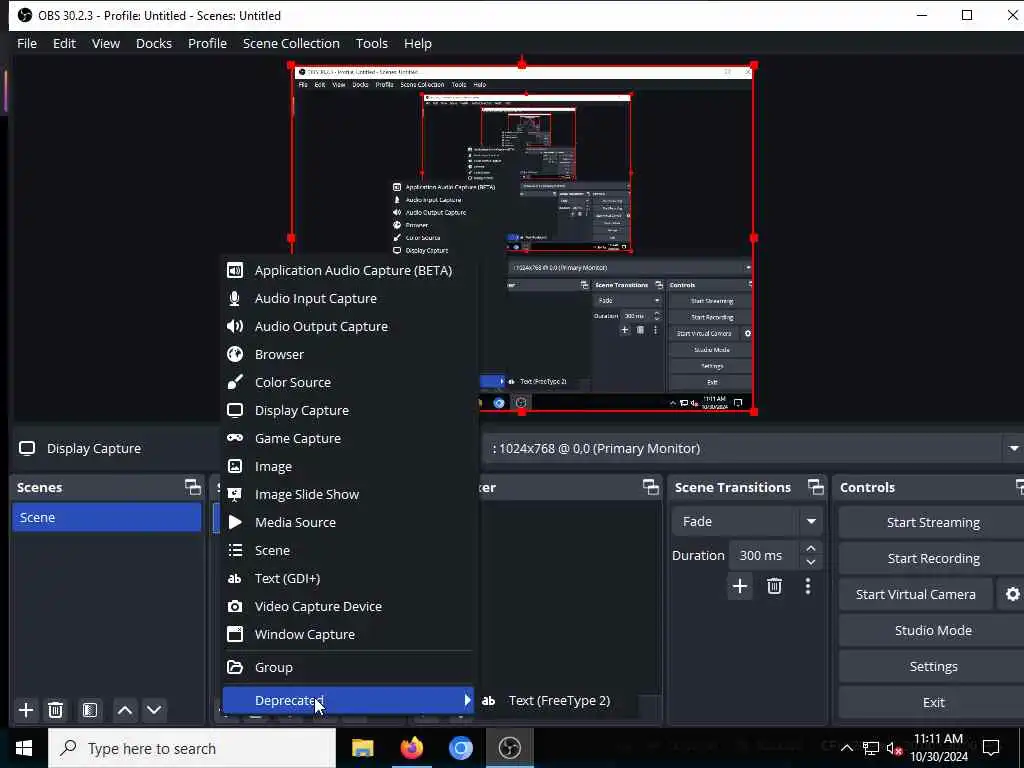This screenshot has width=1024, height=768.
Task: Click the Text (GDI+) ab icon
Action: 234,579
